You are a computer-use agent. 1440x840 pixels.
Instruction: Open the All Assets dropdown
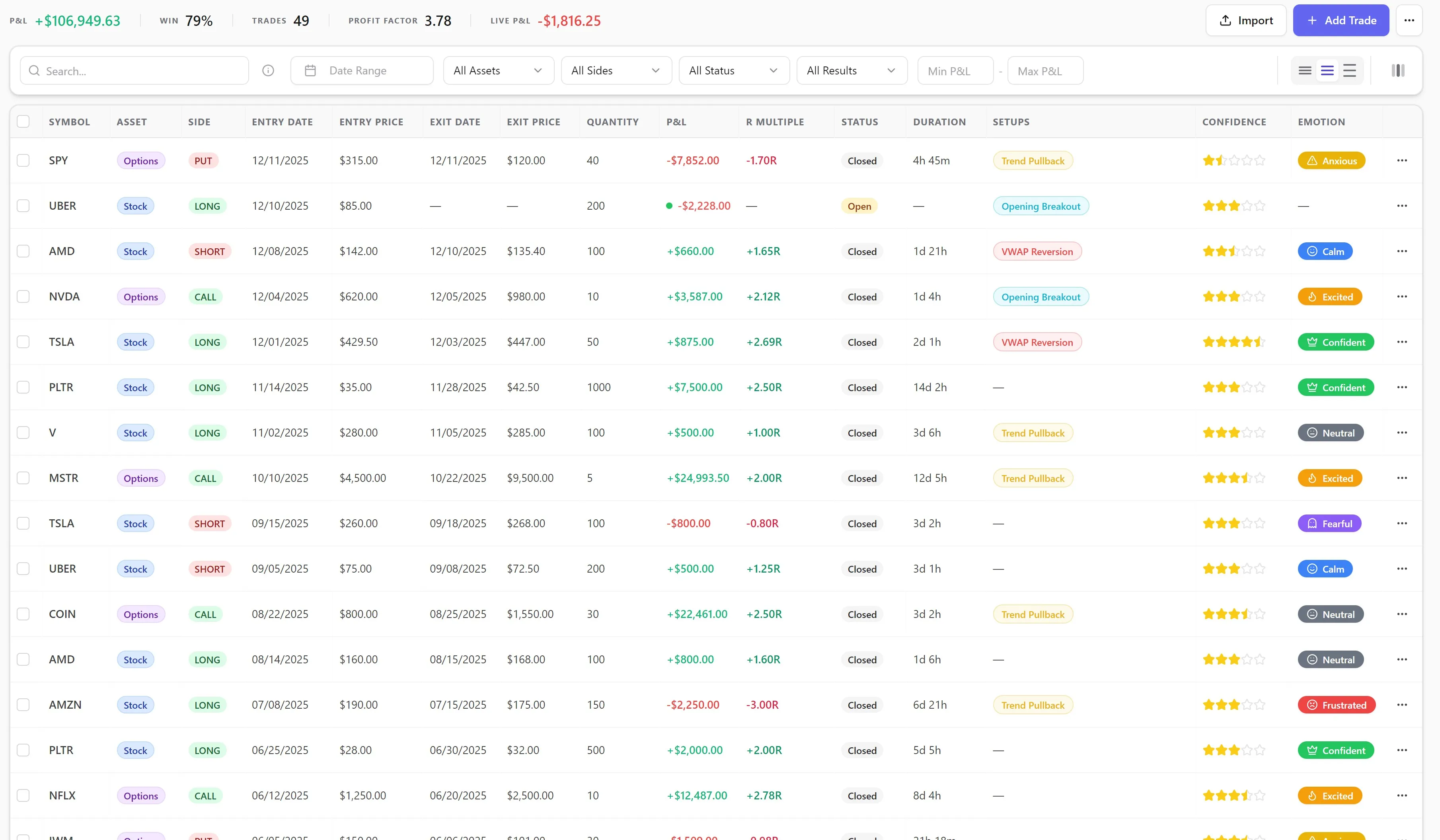(498, 71)
